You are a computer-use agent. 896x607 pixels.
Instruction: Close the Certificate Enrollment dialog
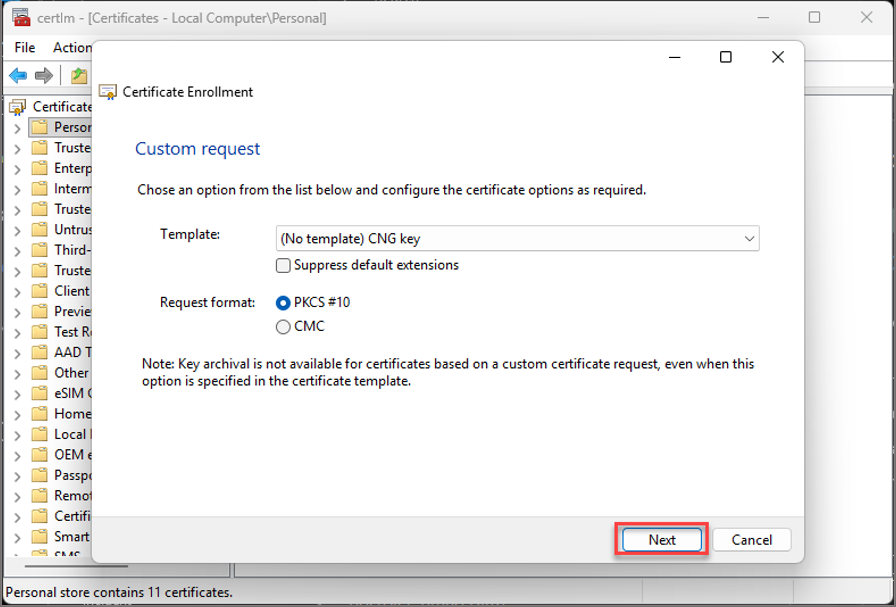(778, 57)
